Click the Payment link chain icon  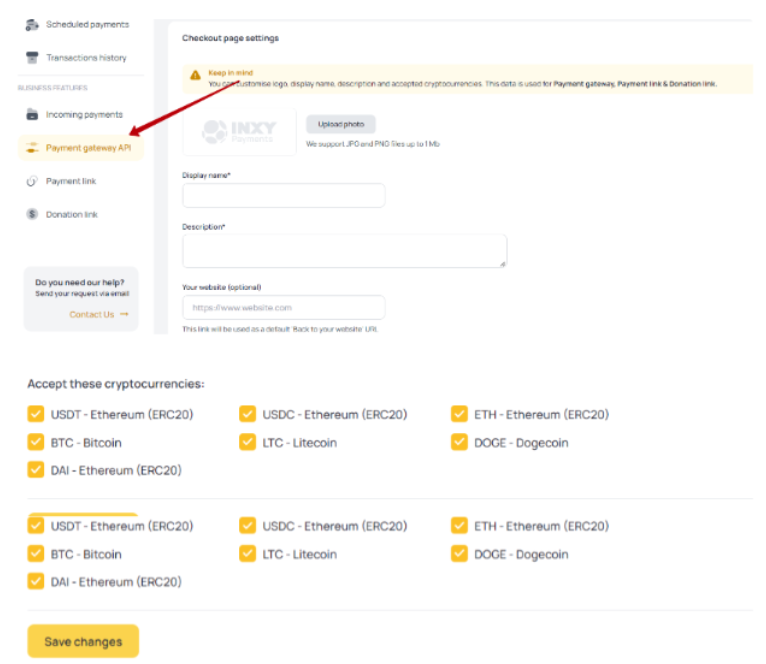pos(32,181)
